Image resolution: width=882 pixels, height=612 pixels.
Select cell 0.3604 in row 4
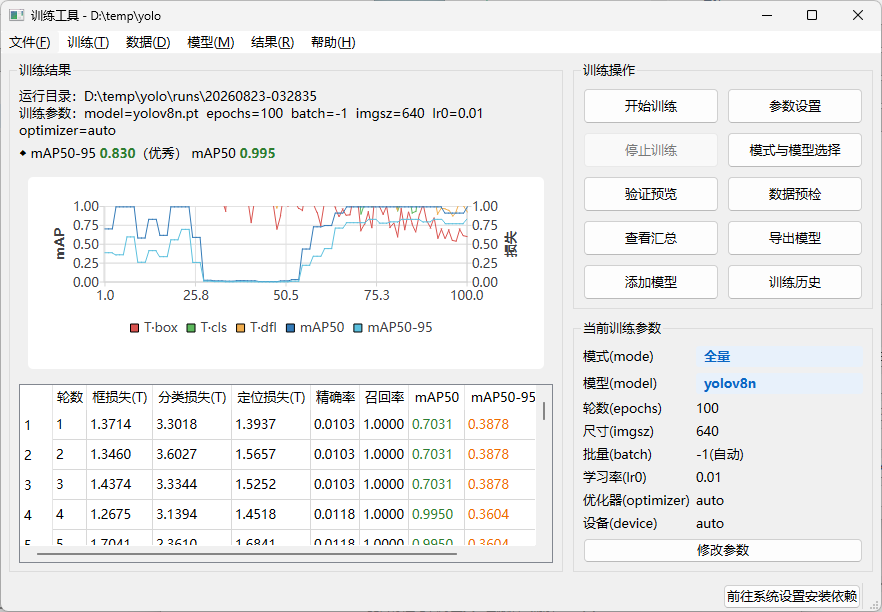[x=500, y=514]
